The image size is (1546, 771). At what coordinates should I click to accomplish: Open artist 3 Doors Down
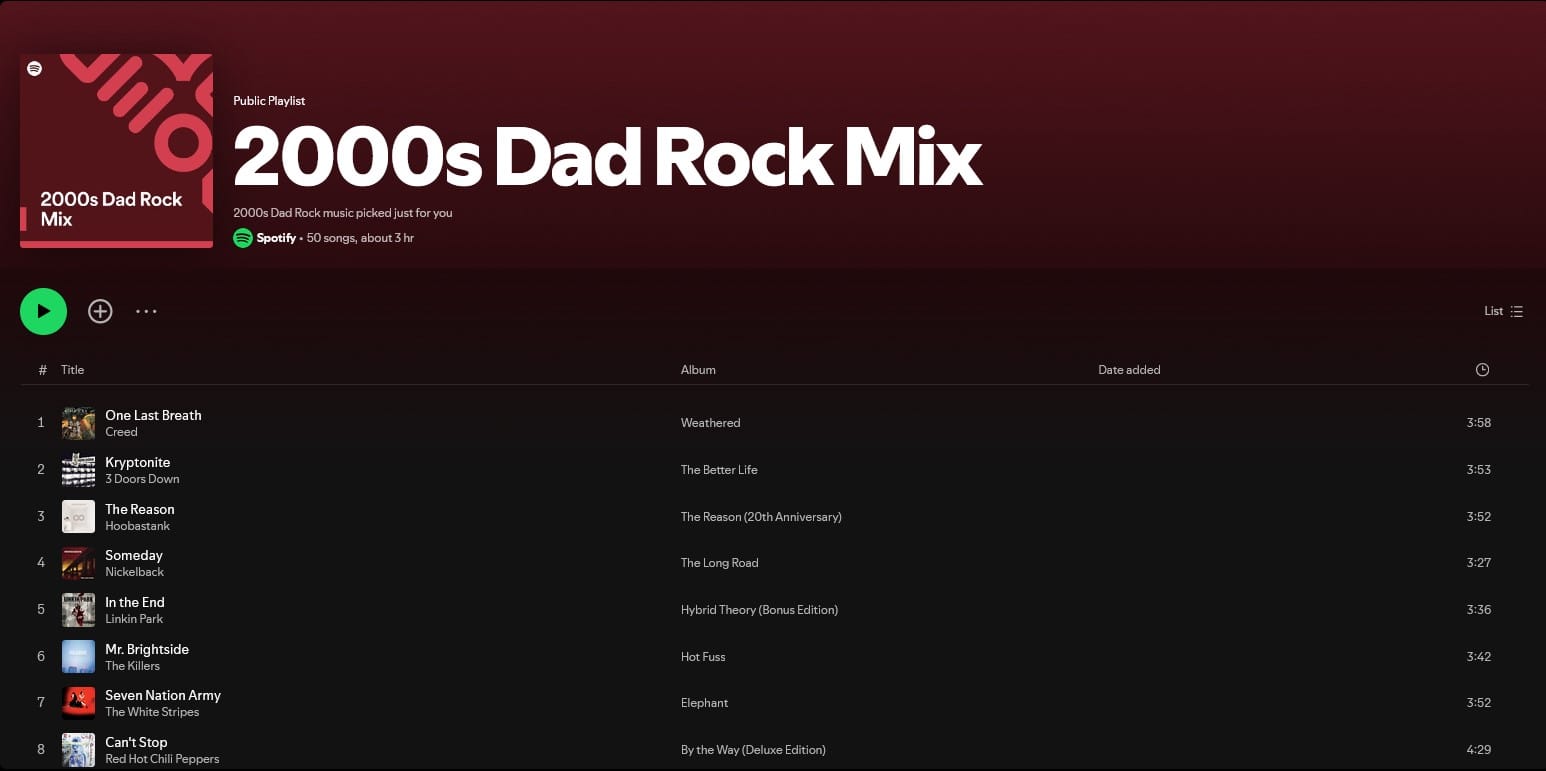click(142, 479)
